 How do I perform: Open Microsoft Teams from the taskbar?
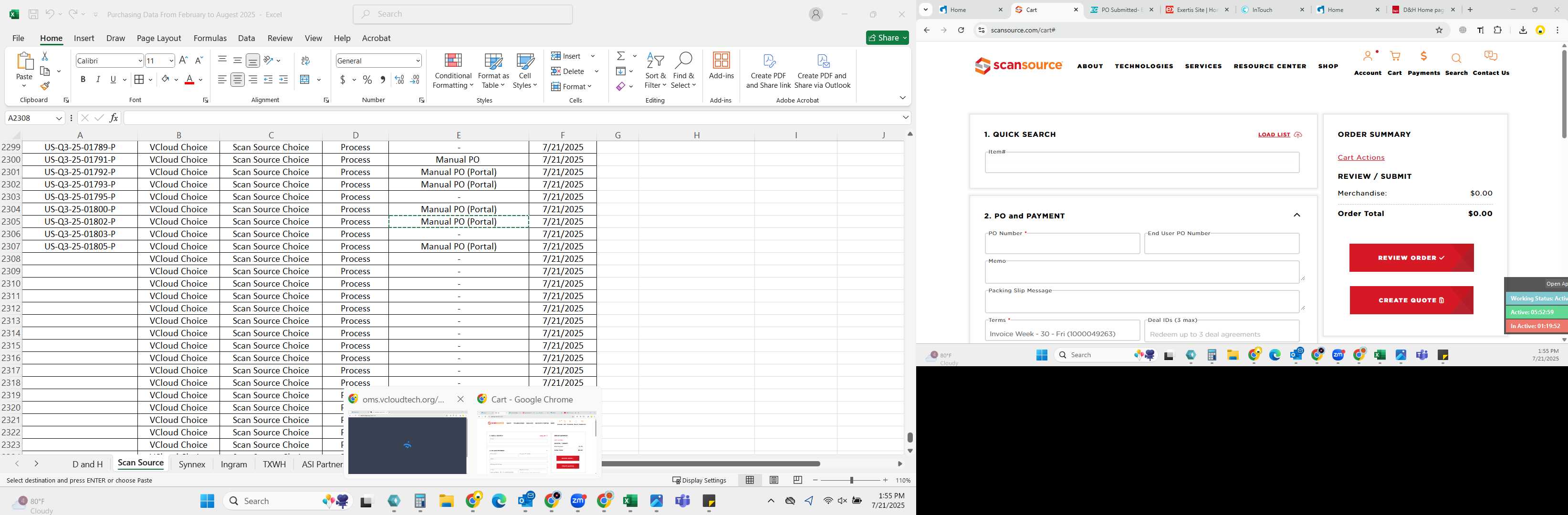click(x=682, y=501)
